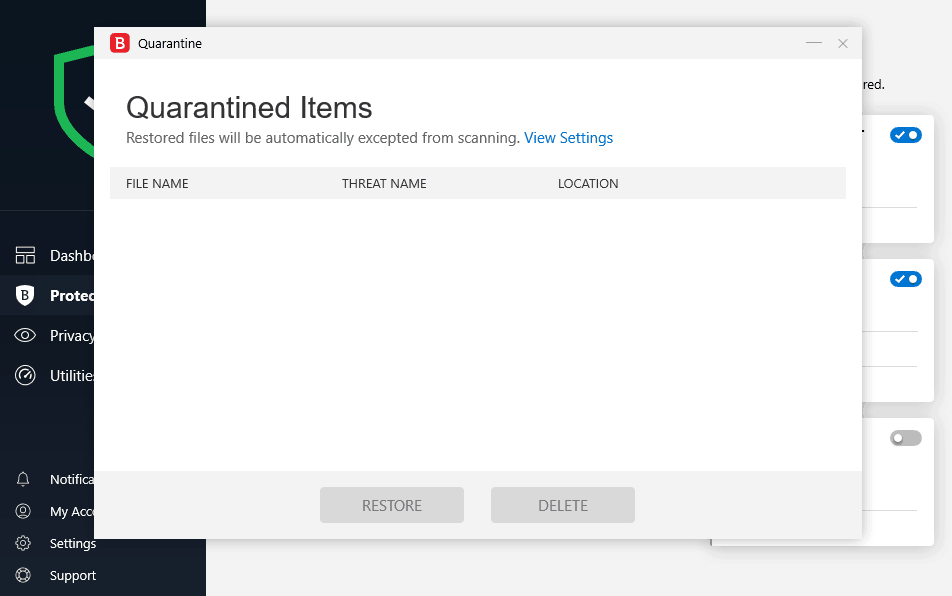Disable the topmost enabled blue toggle
The width and height of the screenshot is (952, 596).
[905, 134]
